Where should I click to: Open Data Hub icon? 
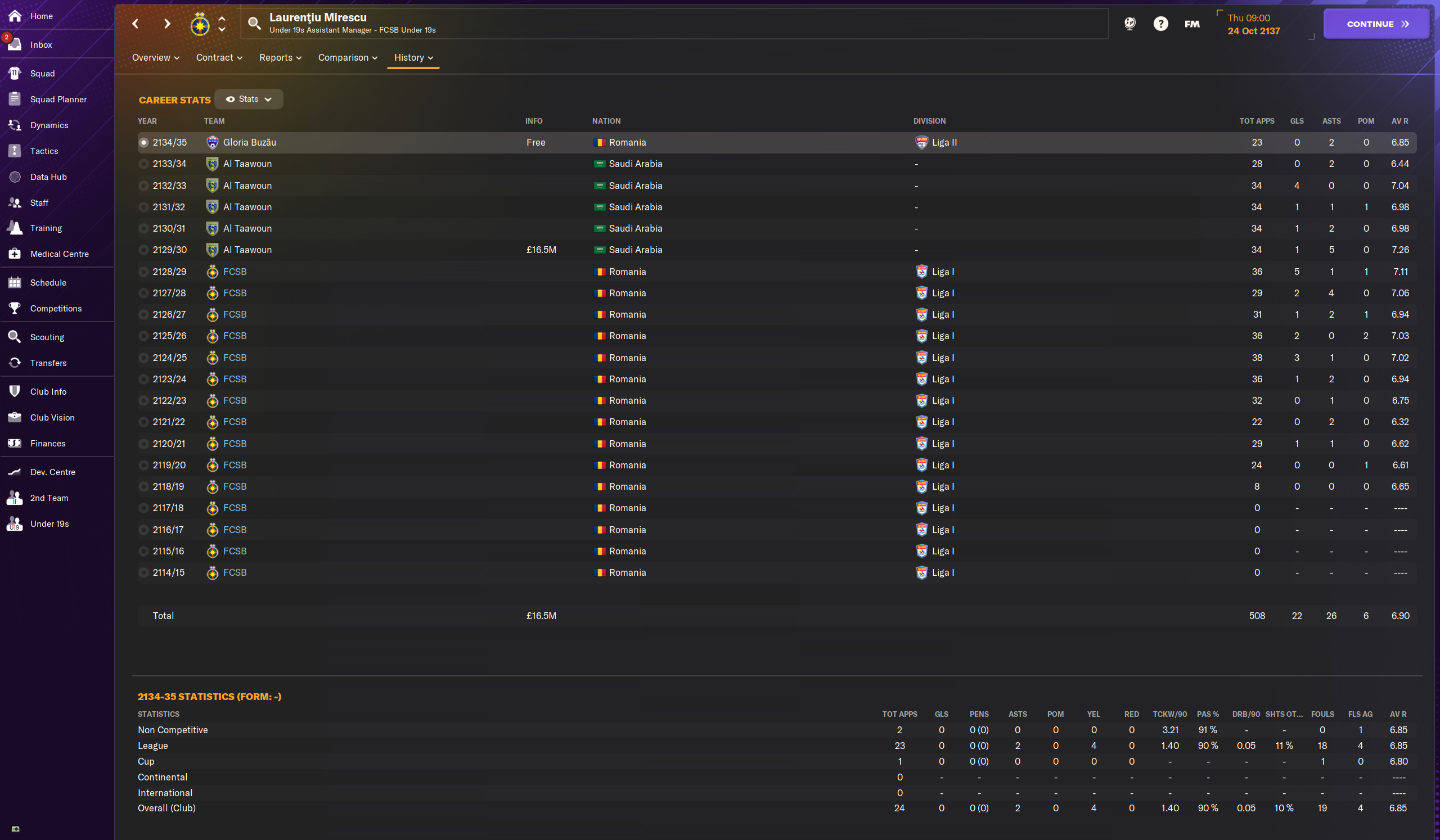pos(15,177)
